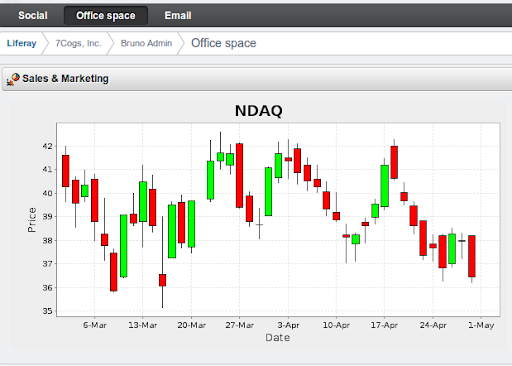Select the Sales & Marketing portlet title
The width and height of the screenshot is (512, 366).
tap(65, 79)
